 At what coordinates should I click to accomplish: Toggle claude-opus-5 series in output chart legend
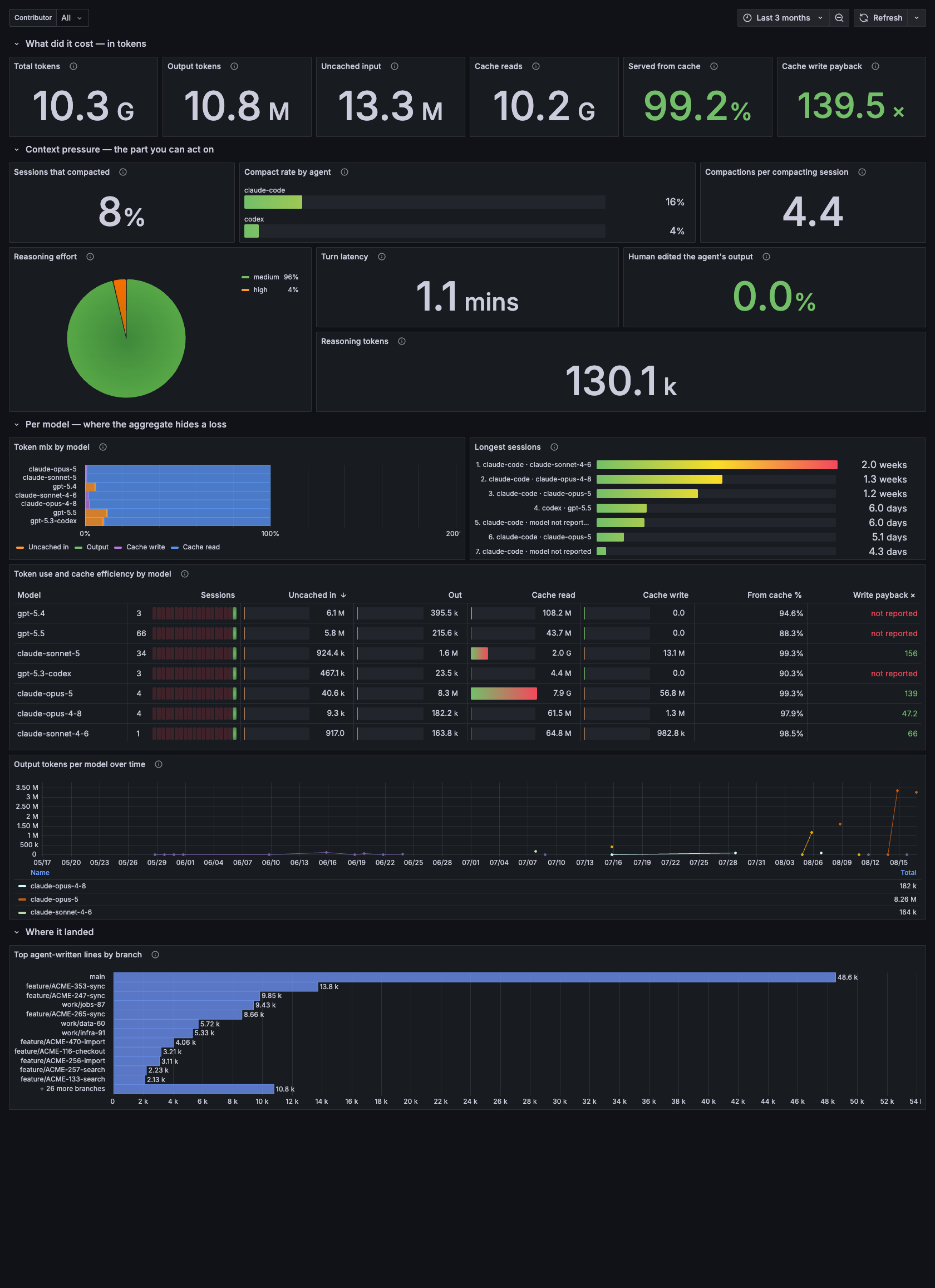[x=54, y=899]
